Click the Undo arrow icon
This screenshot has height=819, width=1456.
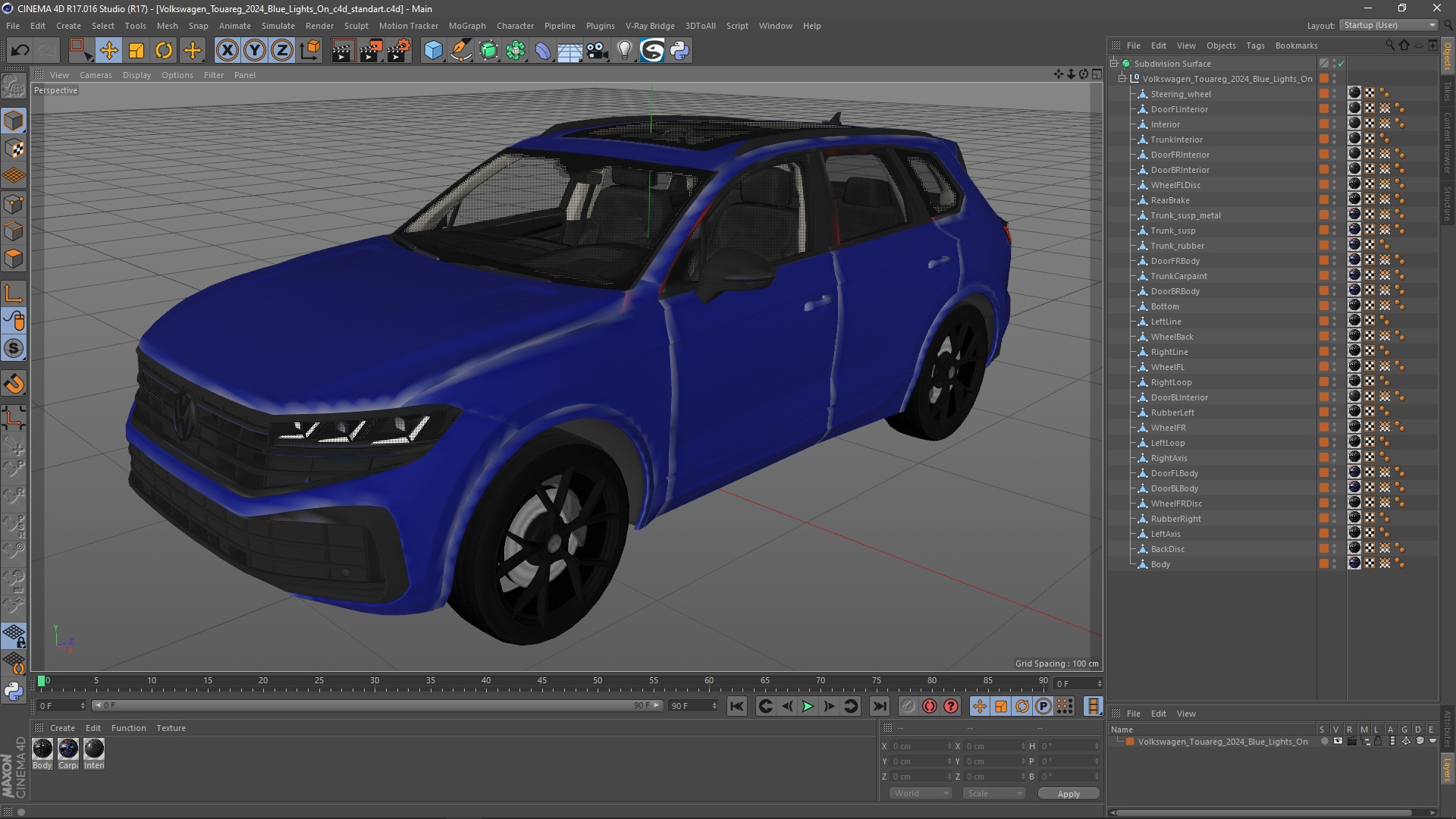20,51
